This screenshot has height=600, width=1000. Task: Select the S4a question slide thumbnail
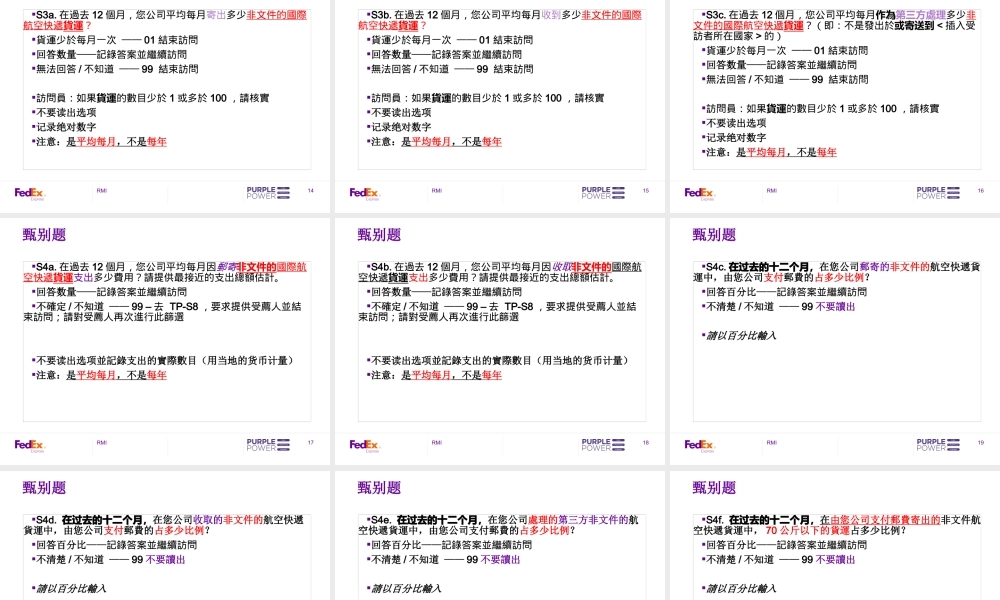tap(165, 341)
